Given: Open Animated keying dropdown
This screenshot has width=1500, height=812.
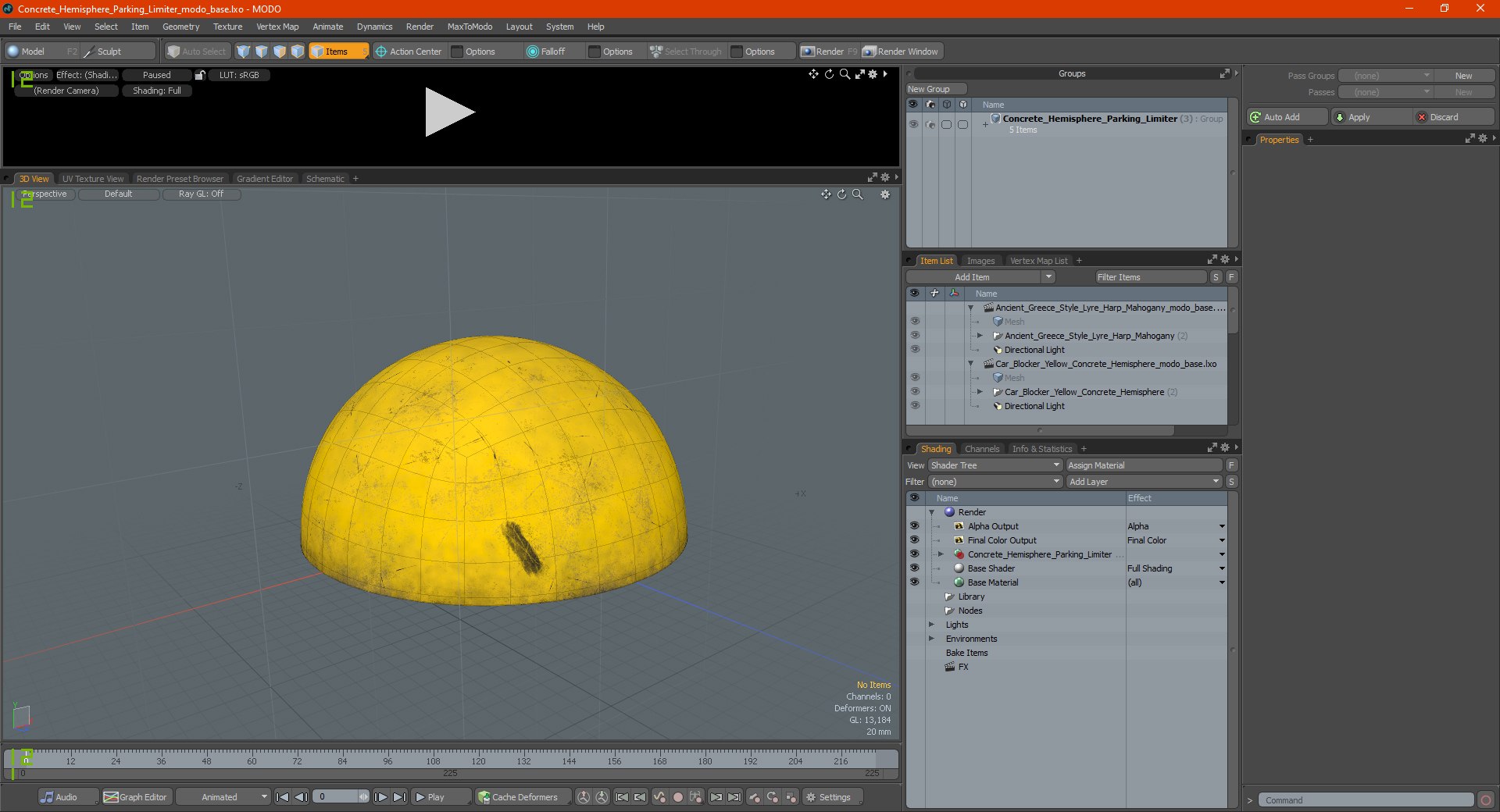Looking at the screenshot, I should 223,797.
